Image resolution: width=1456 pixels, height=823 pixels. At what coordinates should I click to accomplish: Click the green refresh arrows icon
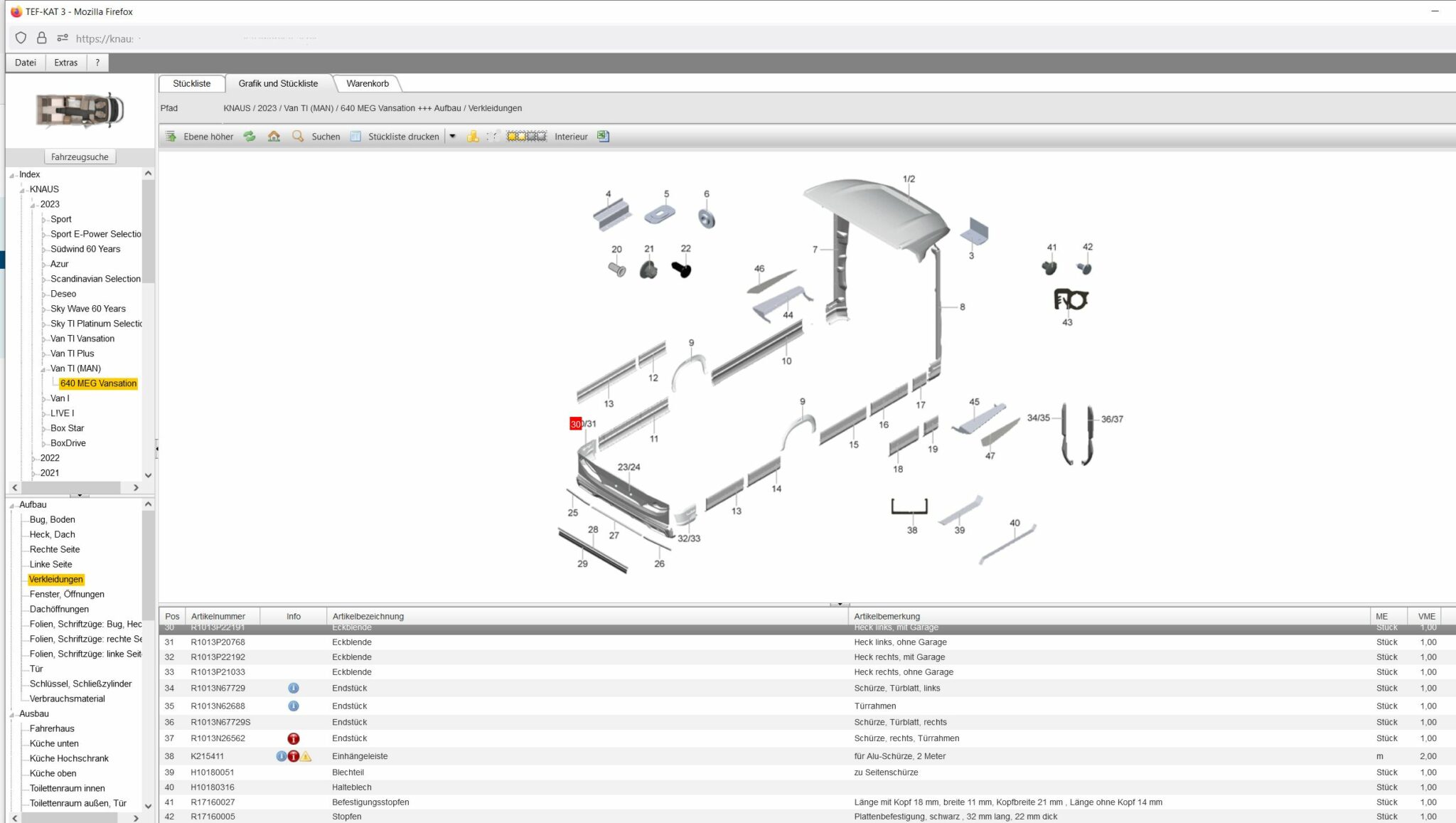pyautogui.click(x=250, y=136)
